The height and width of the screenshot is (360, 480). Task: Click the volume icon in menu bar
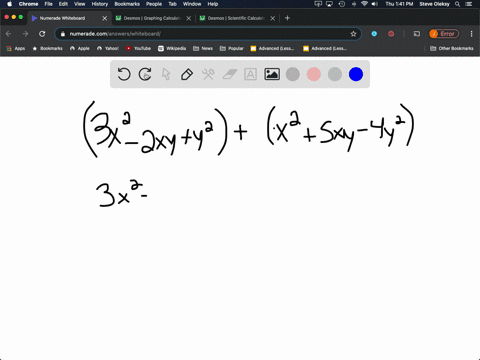(x=375, y=4)
